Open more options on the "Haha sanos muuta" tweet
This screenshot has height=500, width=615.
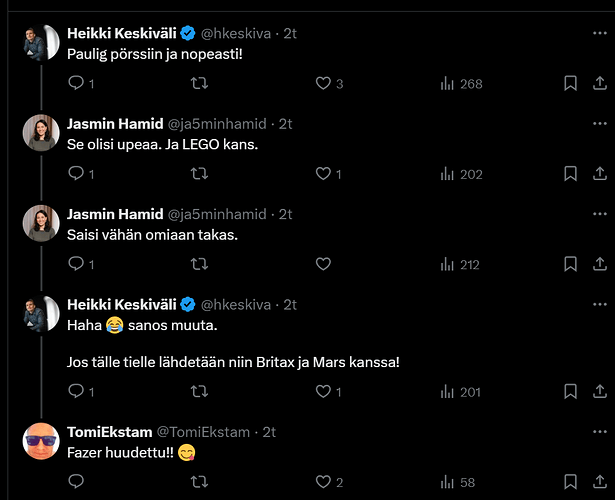pos(600,304)
